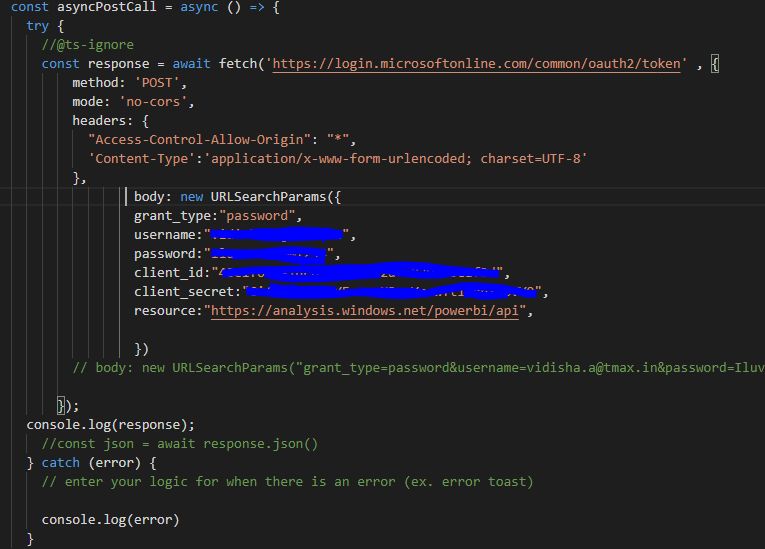Image resolution: width=765 pixels, height=549 pixels.
Task: Click the catch keyword
Action: [60, 463]
